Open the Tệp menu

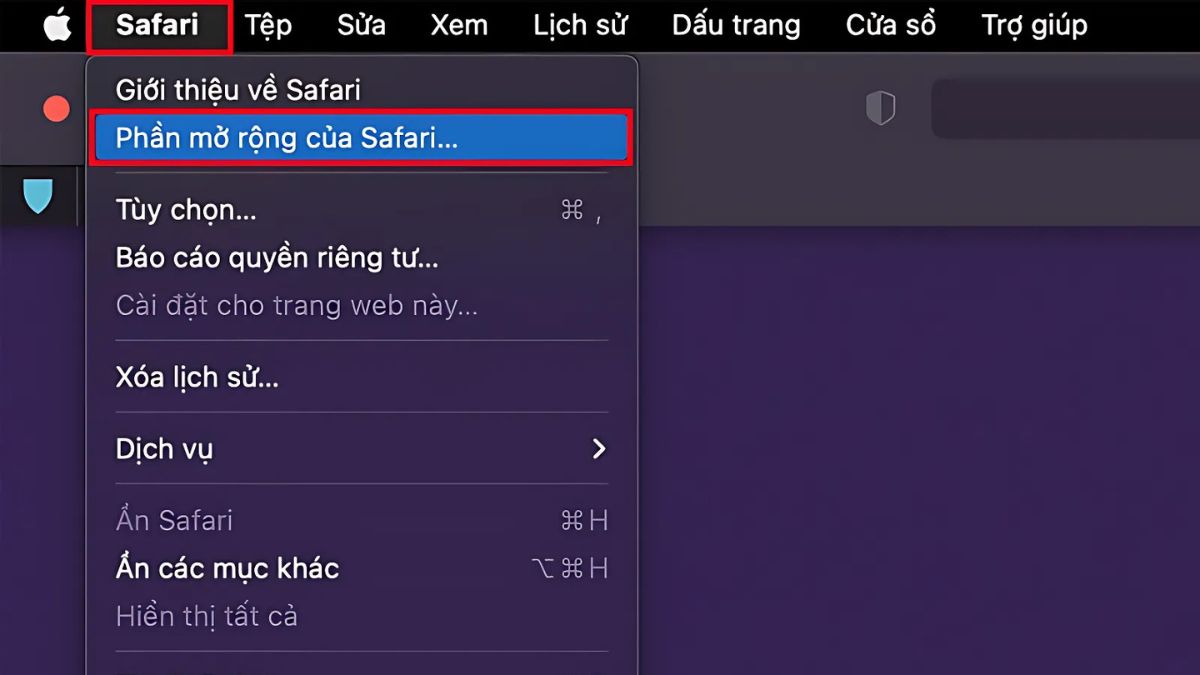coord(268,25)
